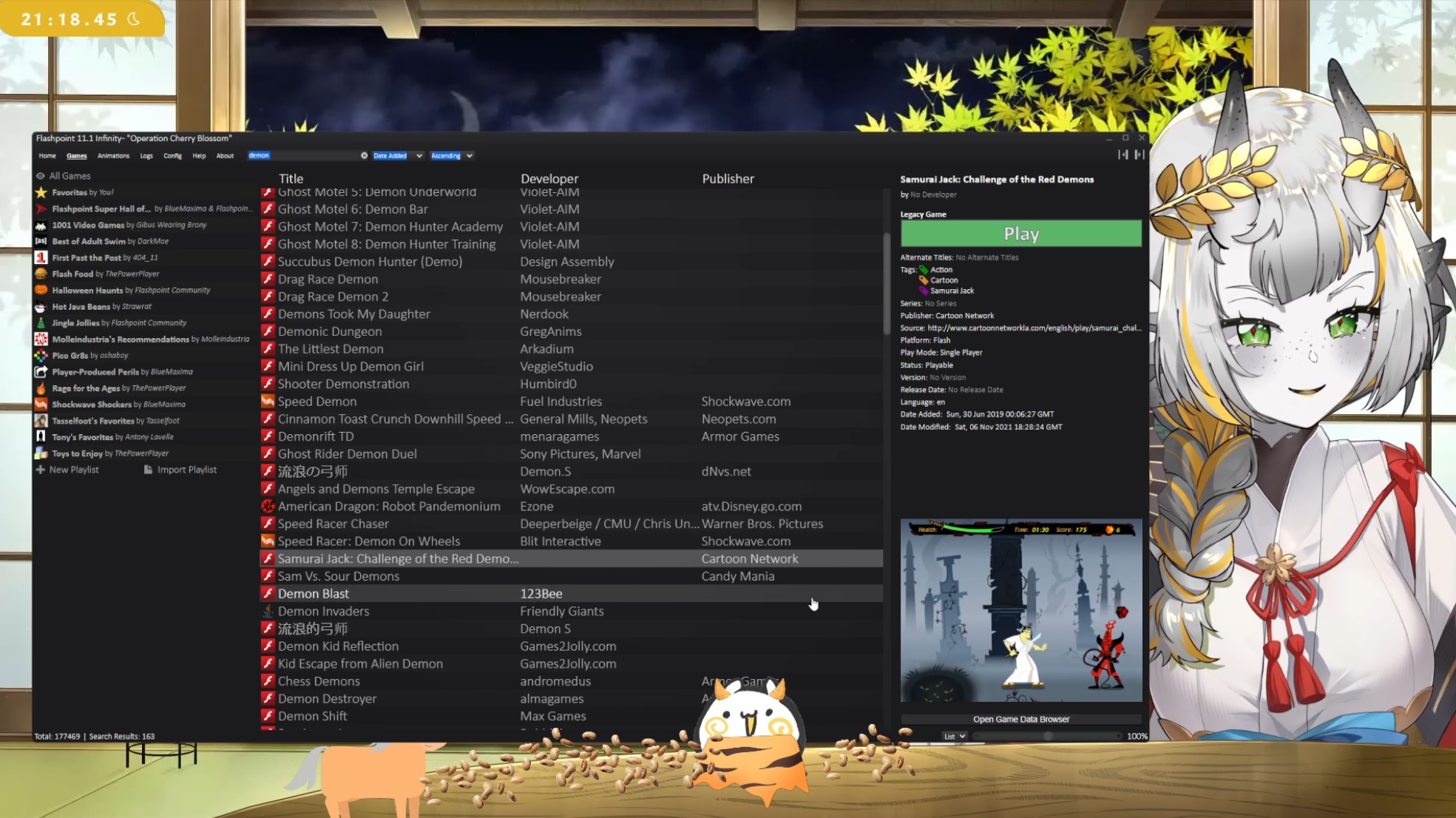The image size is (1456, 818).
Task: Switch to the Animations tab
Action: point(113,155)
